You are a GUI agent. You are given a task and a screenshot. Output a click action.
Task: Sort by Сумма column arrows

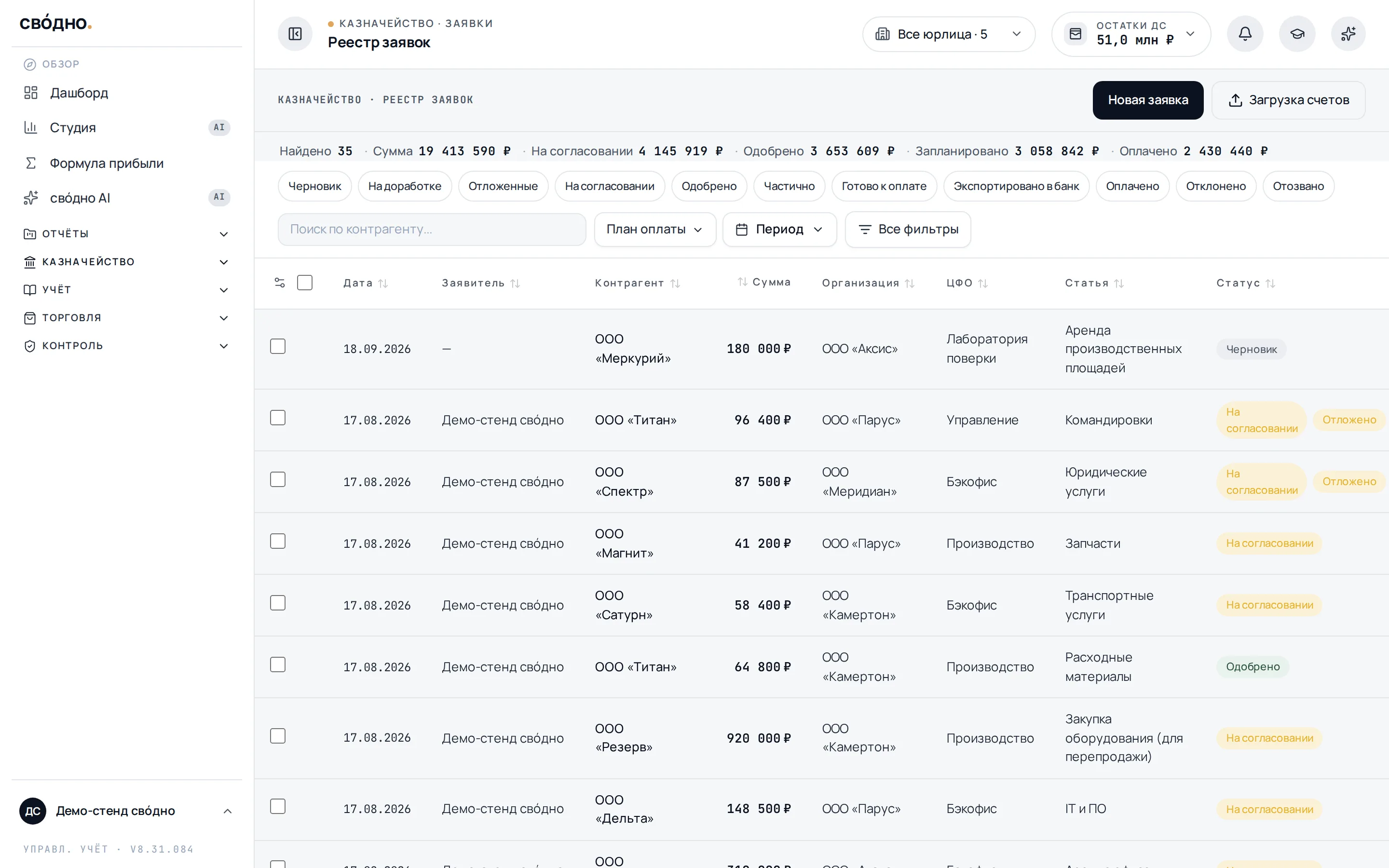pos(742,282)
